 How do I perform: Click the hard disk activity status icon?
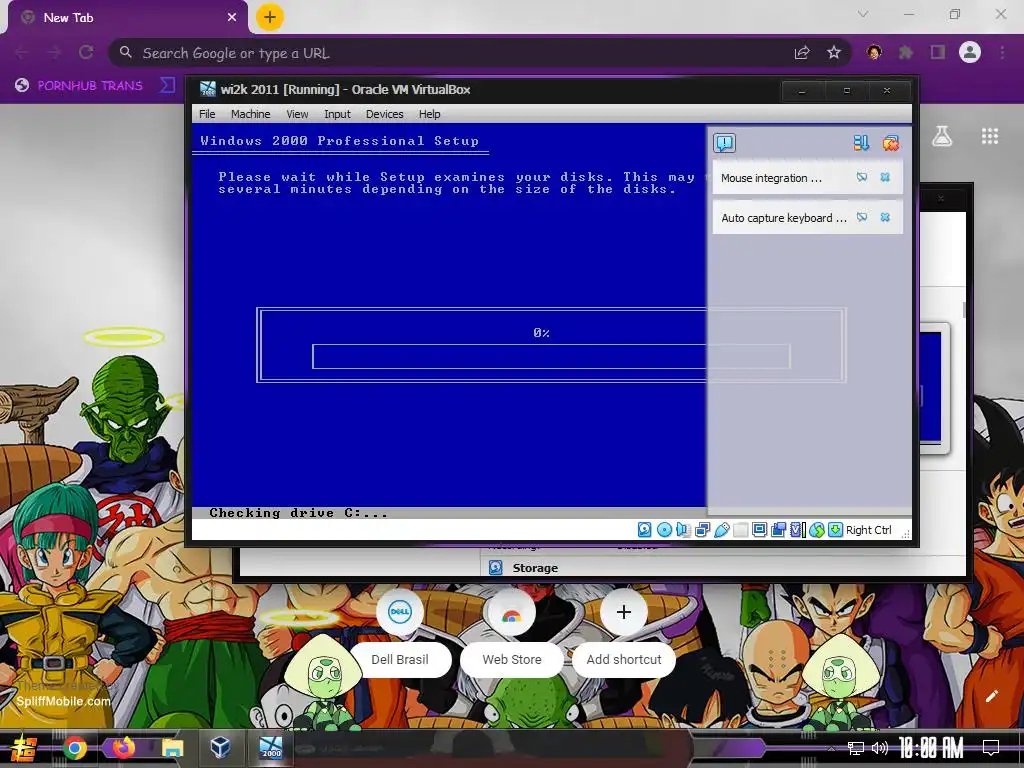pyautogui.click(x=645, y=530)
